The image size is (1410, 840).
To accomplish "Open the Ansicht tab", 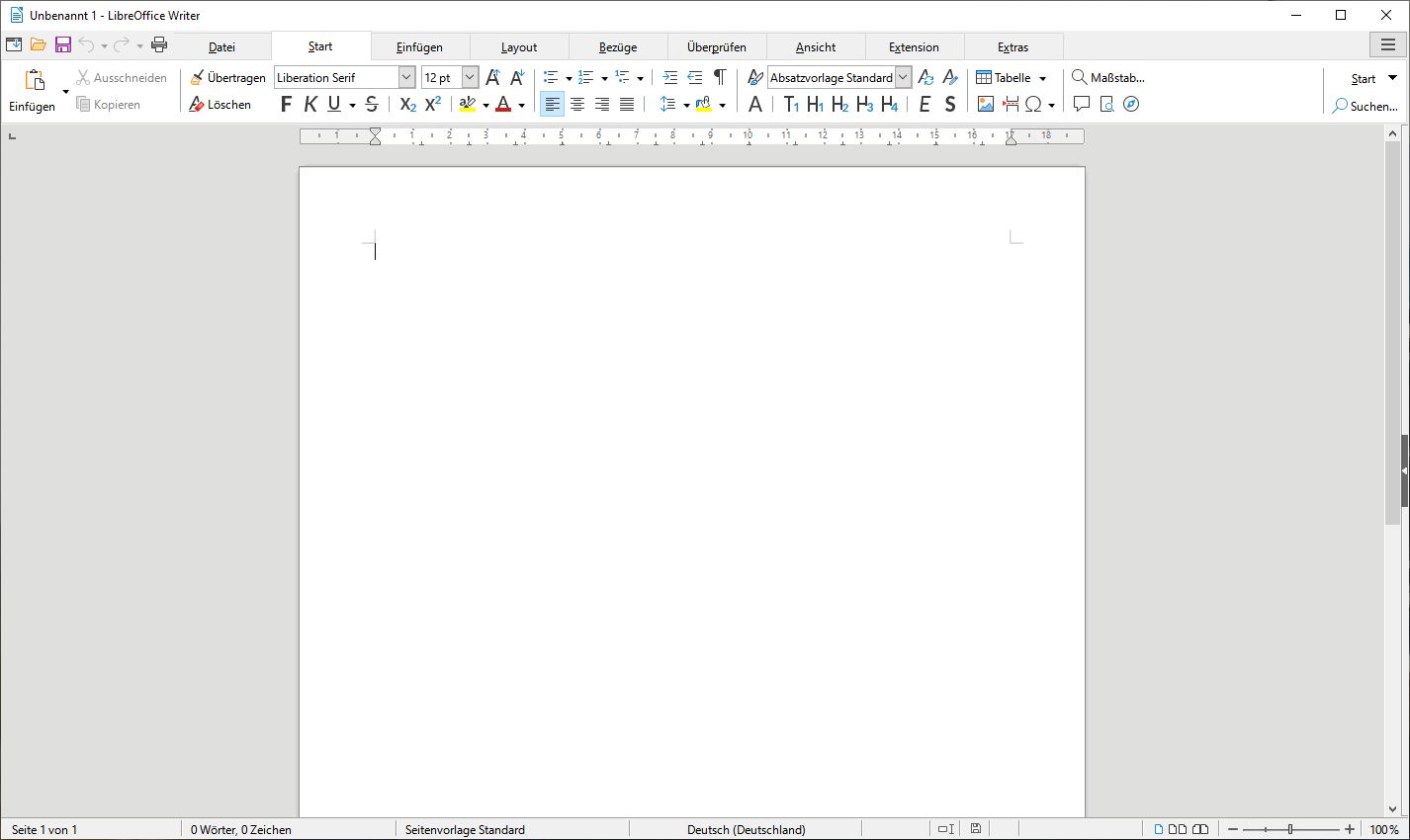I will pyautogui.click(x=816, y=46).
